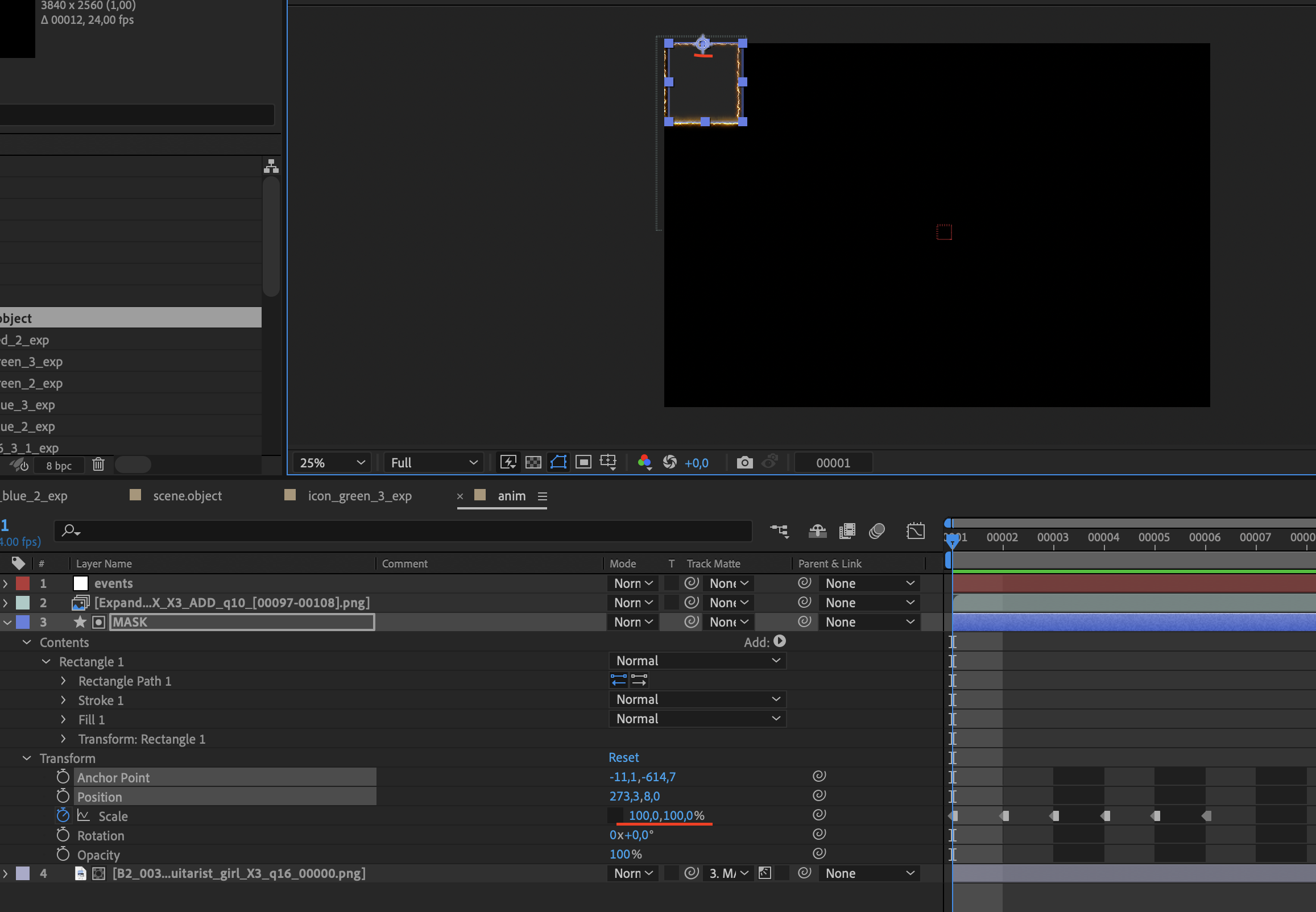Open the Graph Editor

click(x=916, y=532)
